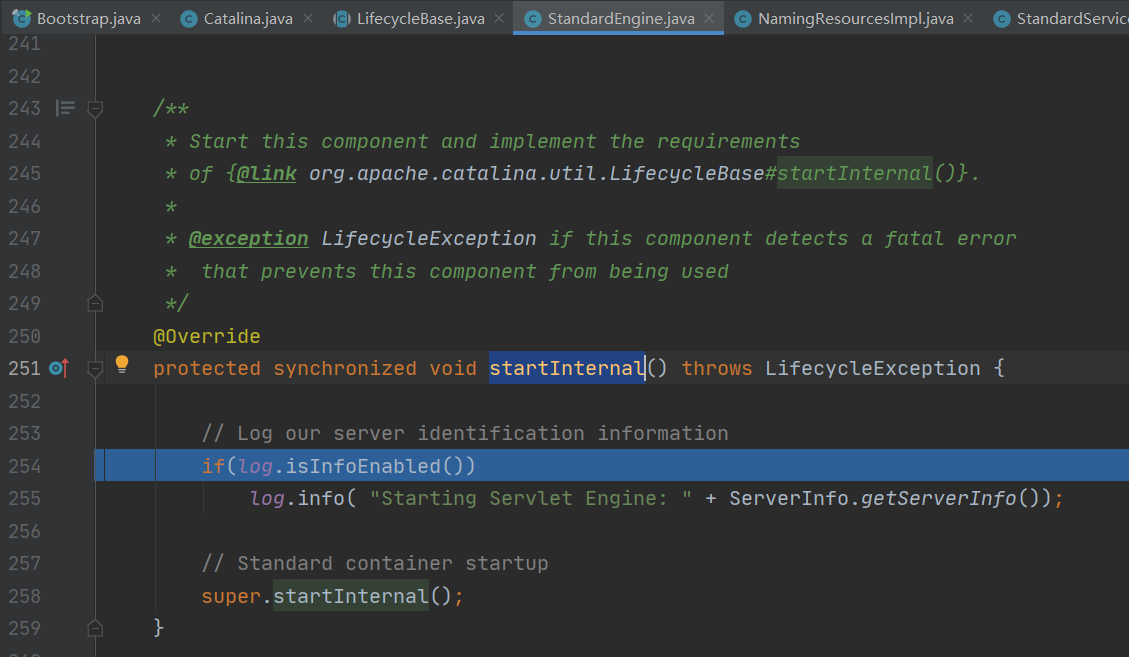Click the void keyword on line 251
This screenshot has height=657, width=1129.
(x=453, y=368)
